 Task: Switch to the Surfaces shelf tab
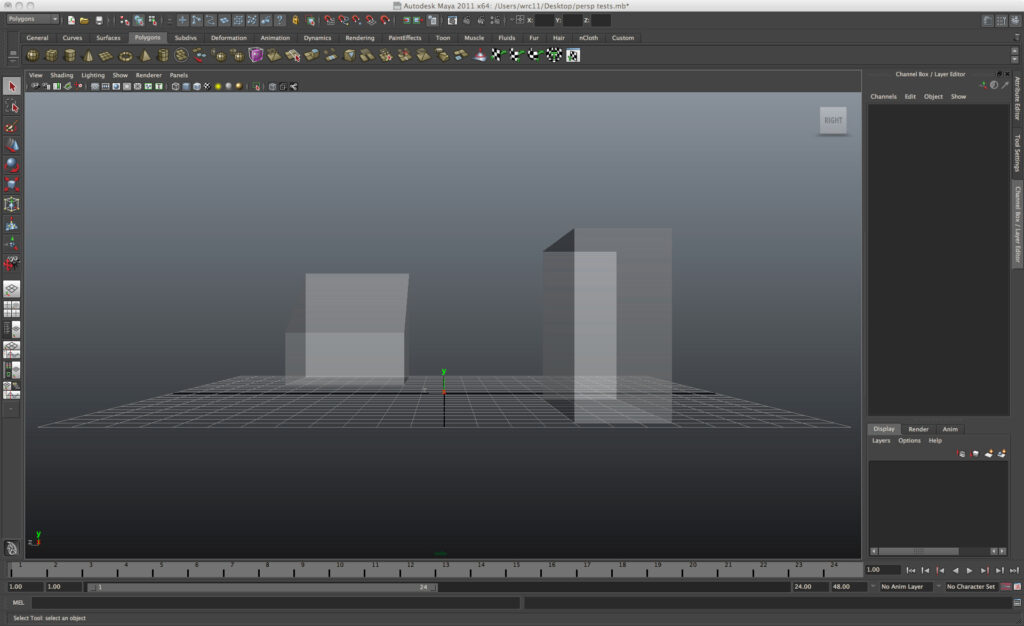(x=108, y=38)
